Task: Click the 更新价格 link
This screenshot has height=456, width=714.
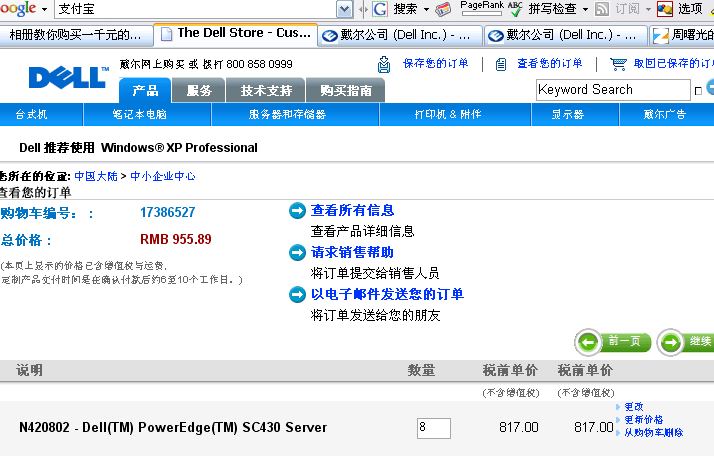Action: [x=643, y=420]
